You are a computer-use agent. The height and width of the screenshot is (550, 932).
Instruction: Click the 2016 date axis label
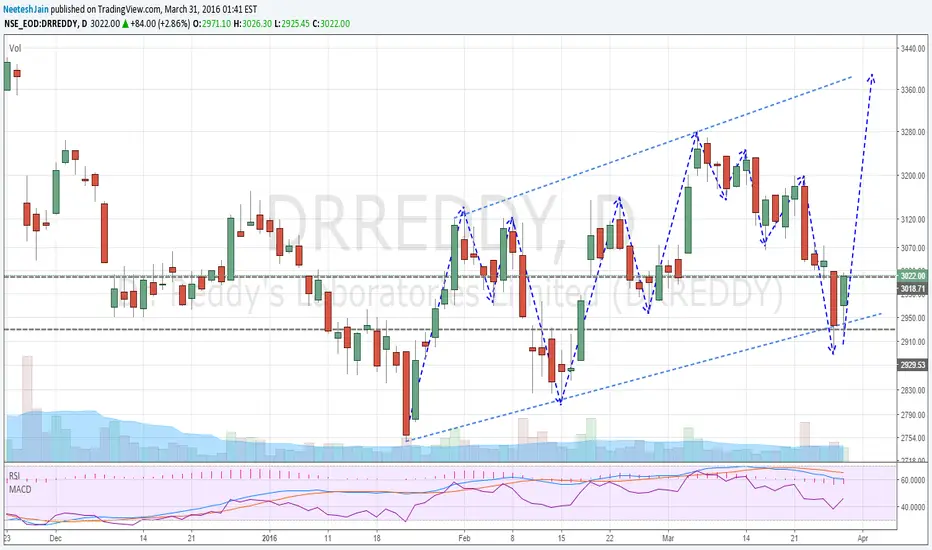click(269, 538)
